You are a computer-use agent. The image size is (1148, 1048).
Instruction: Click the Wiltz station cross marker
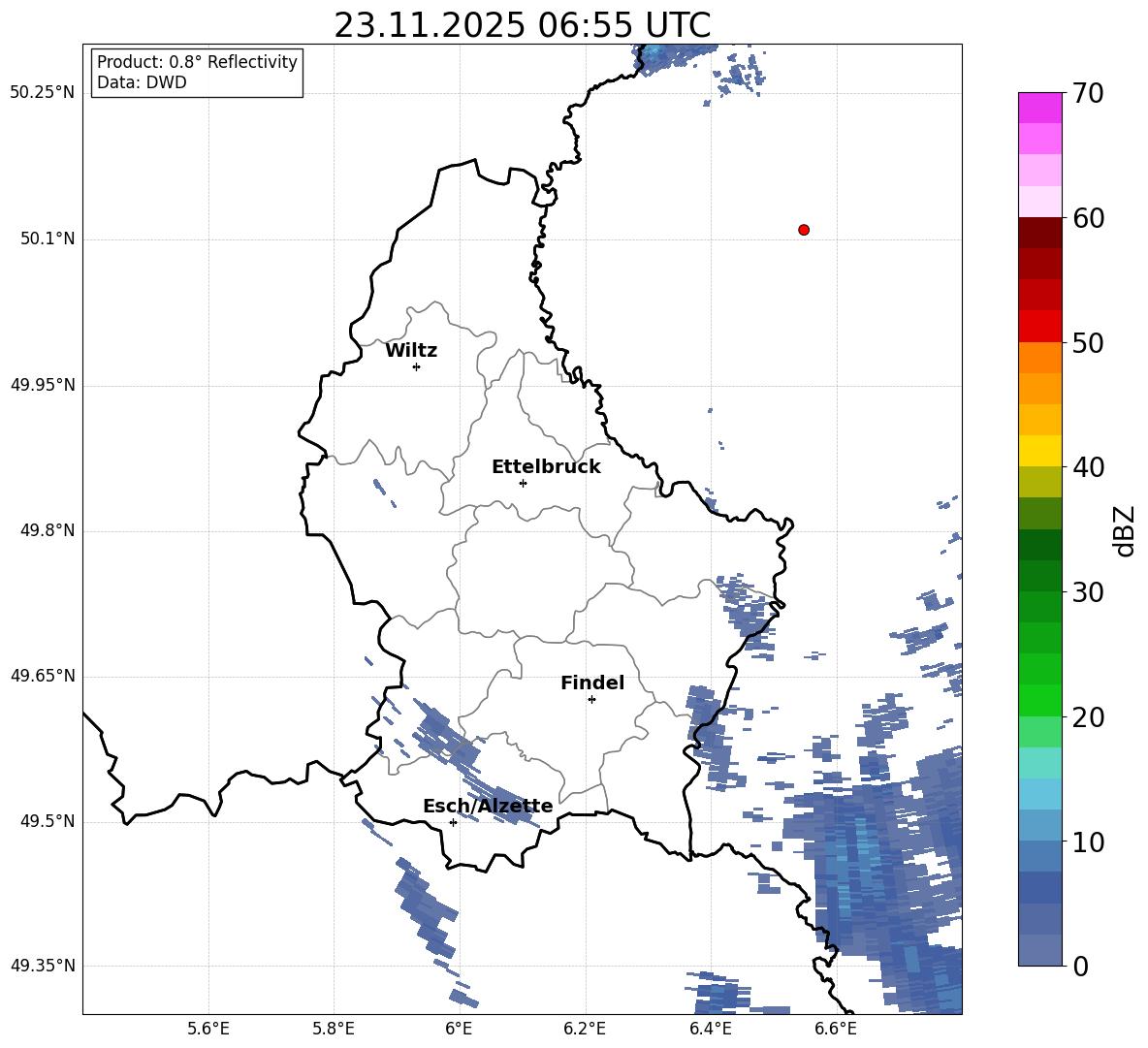click(x=416, y=366)
